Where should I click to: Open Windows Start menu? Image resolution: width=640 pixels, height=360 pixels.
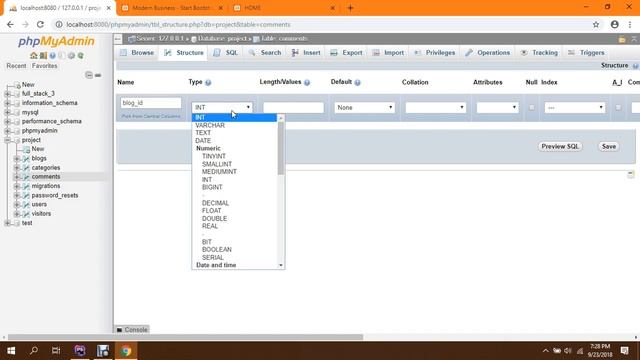click(11, 351)
